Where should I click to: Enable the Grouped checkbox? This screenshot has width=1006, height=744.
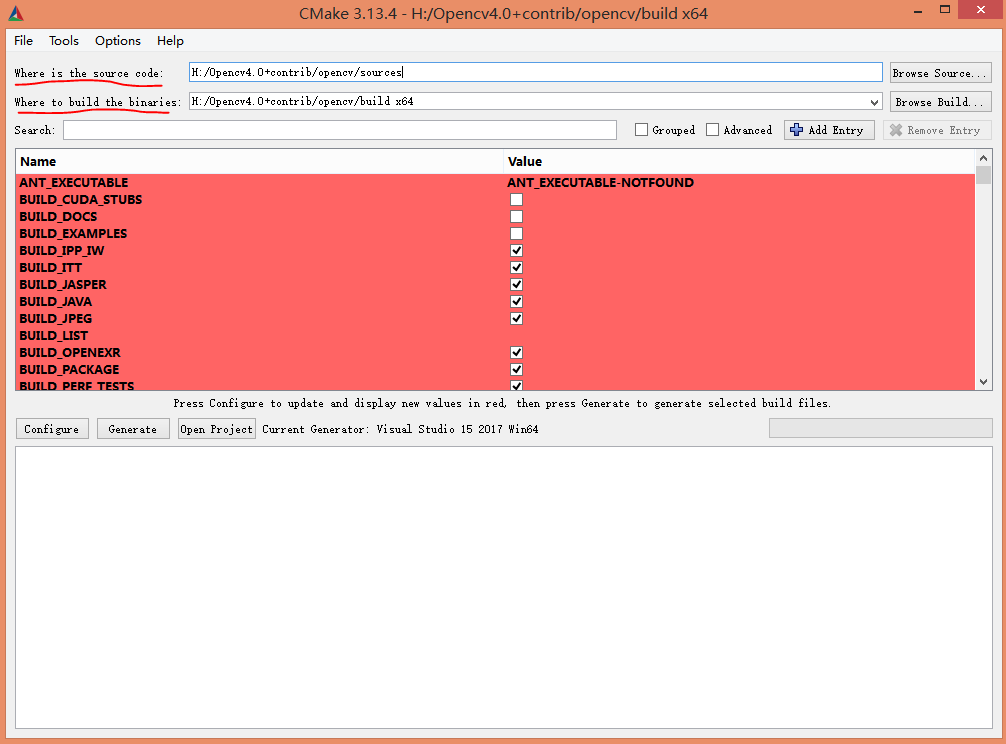coord(641,130)
